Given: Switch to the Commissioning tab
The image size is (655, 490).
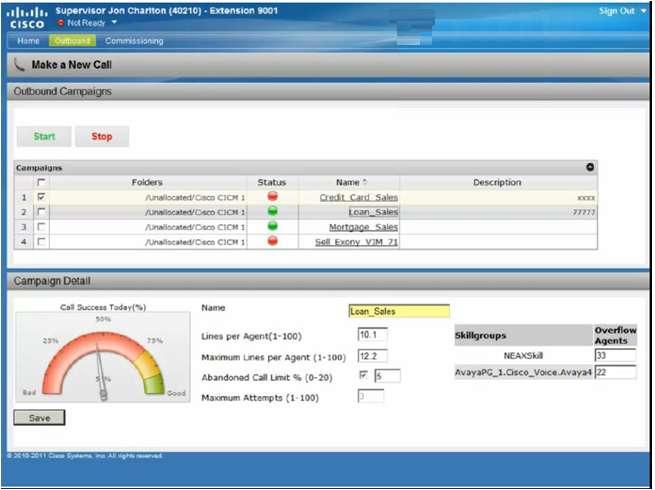Looking at the screenshot, I should pos(134,41).
